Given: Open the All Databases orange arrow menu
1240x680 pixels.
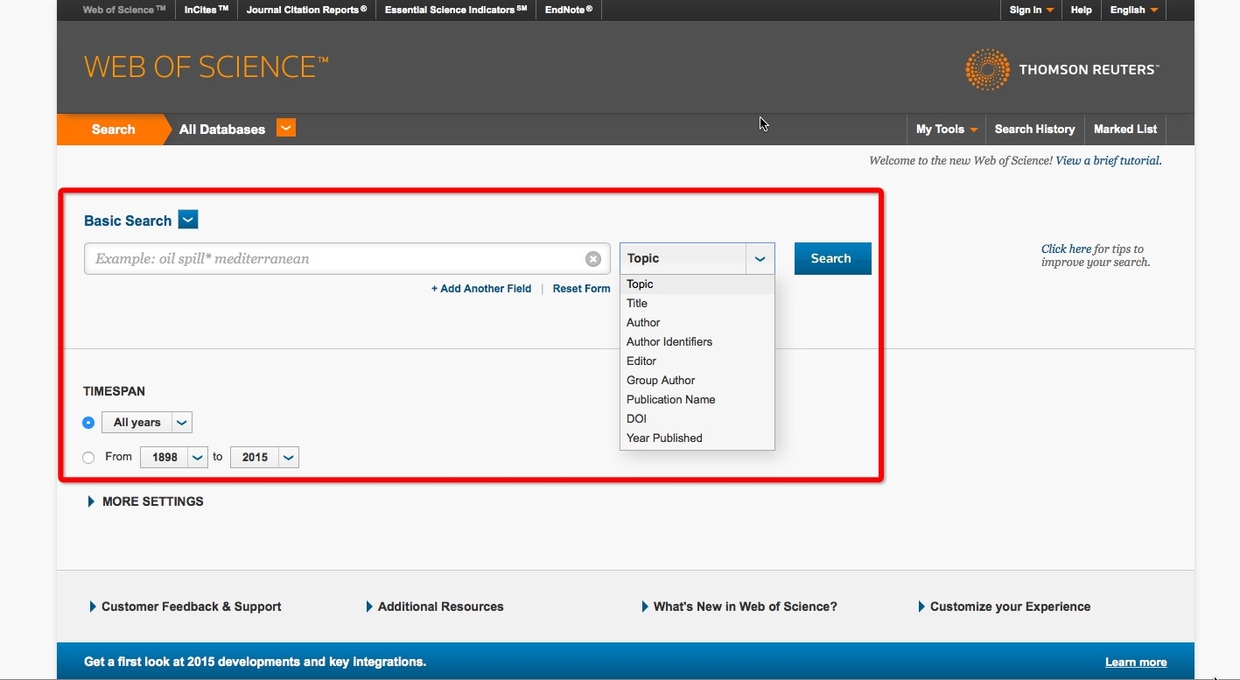Looking at the screenshot, I should 286,128.
